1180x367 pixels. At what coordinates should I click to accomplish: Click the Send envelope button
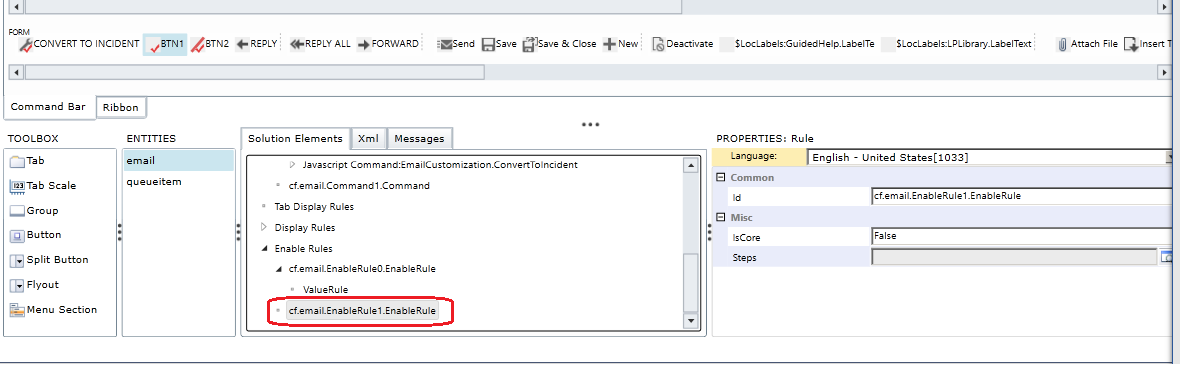pos(456,44)
